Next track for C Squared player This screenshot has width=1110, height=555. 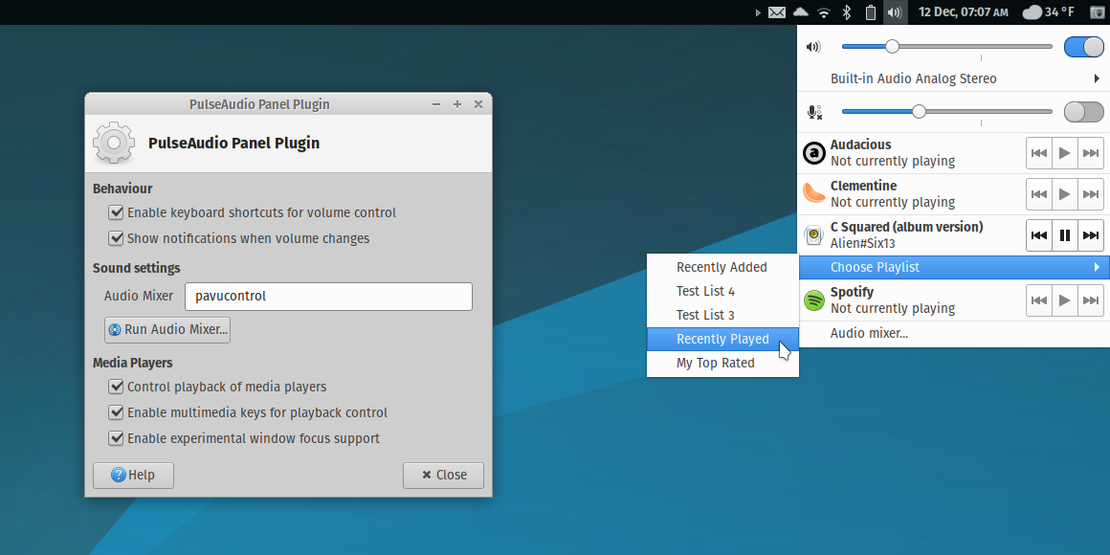pos(1091,235)
